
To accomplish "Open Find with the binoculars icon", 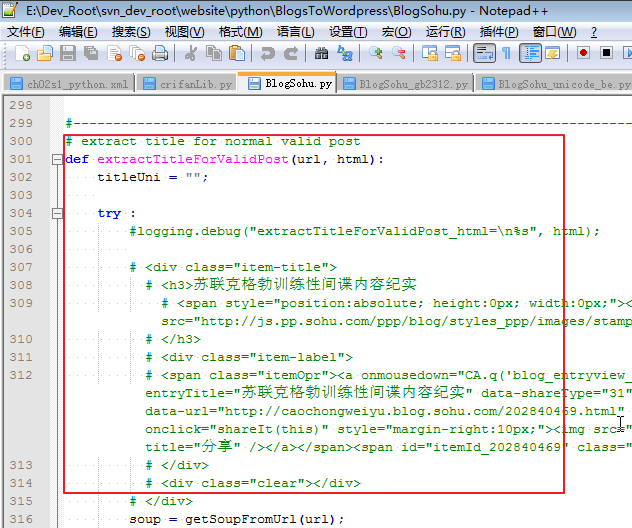I will (321, 53).
